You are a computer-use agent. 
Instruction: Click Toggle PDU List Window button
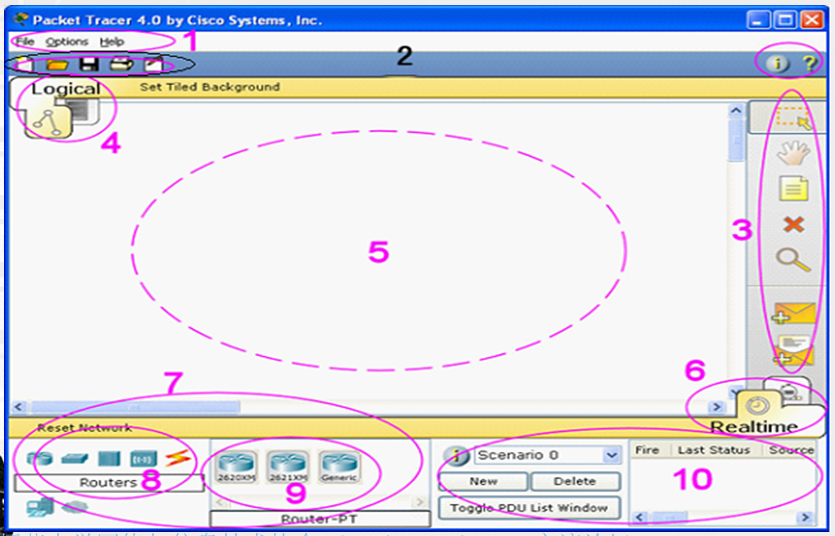[529, 508]
